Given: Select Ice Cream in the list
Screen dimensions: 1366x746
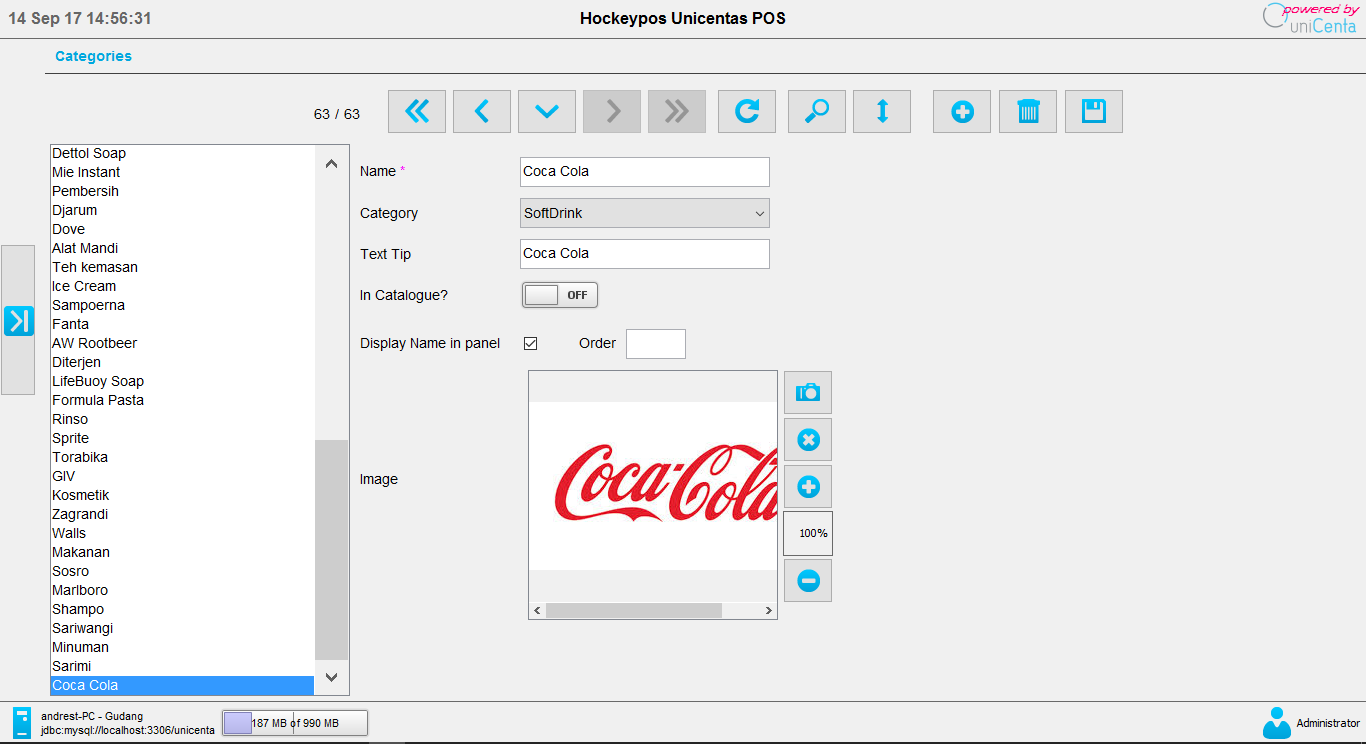Looking at the screenshot, I should pyautogui.click(x=183, y=286).
